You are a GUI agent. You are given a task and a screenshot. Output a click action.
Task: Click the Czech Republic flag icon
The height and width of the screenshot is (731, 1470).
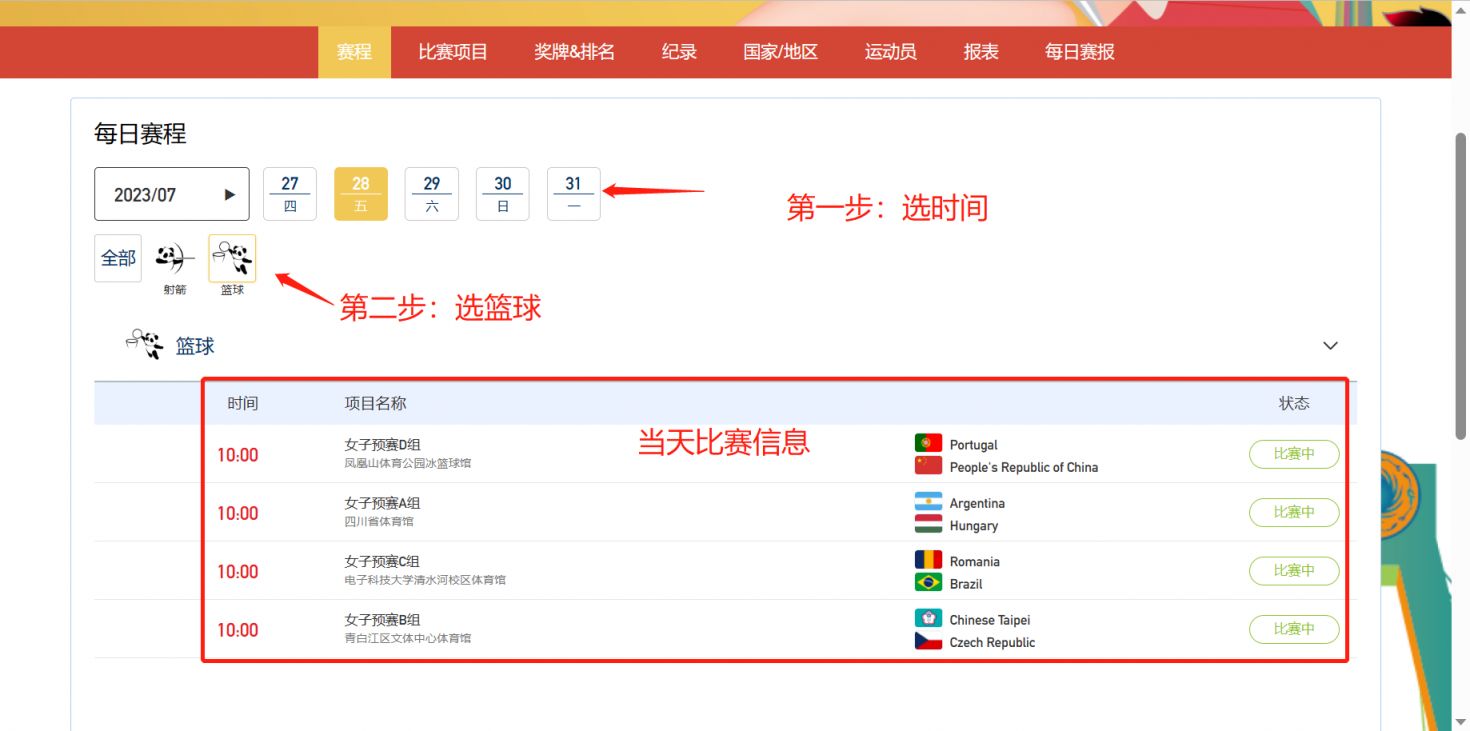pos(928,641)
